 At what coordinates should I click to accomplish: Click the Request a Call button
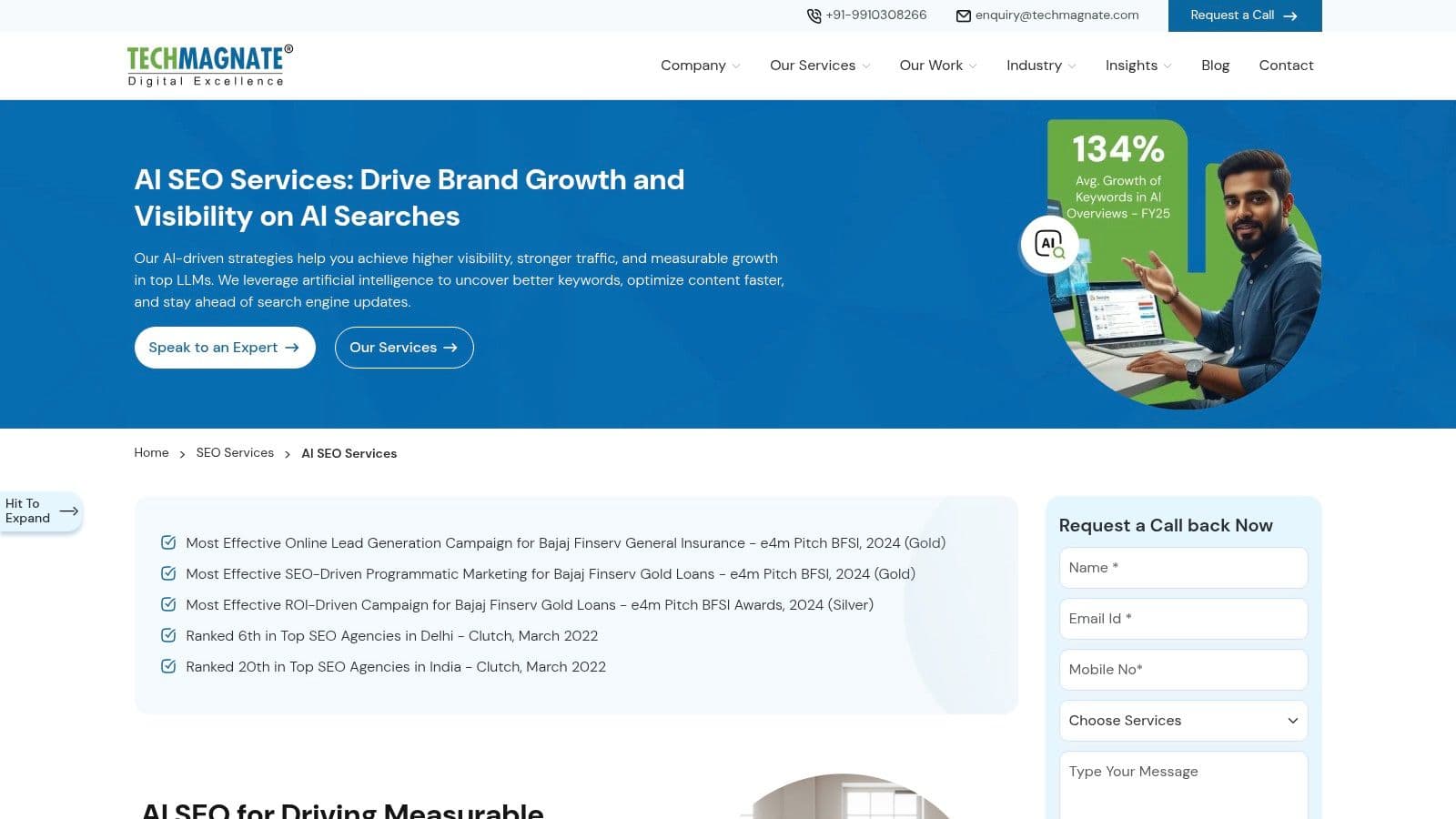(1245, 15)
